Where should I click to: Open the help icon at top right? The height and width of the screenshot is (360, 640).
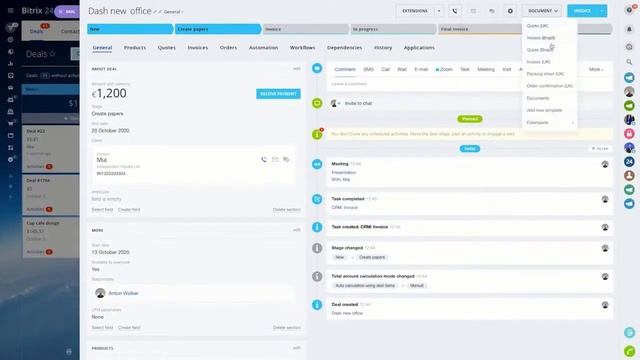point(629,10)
